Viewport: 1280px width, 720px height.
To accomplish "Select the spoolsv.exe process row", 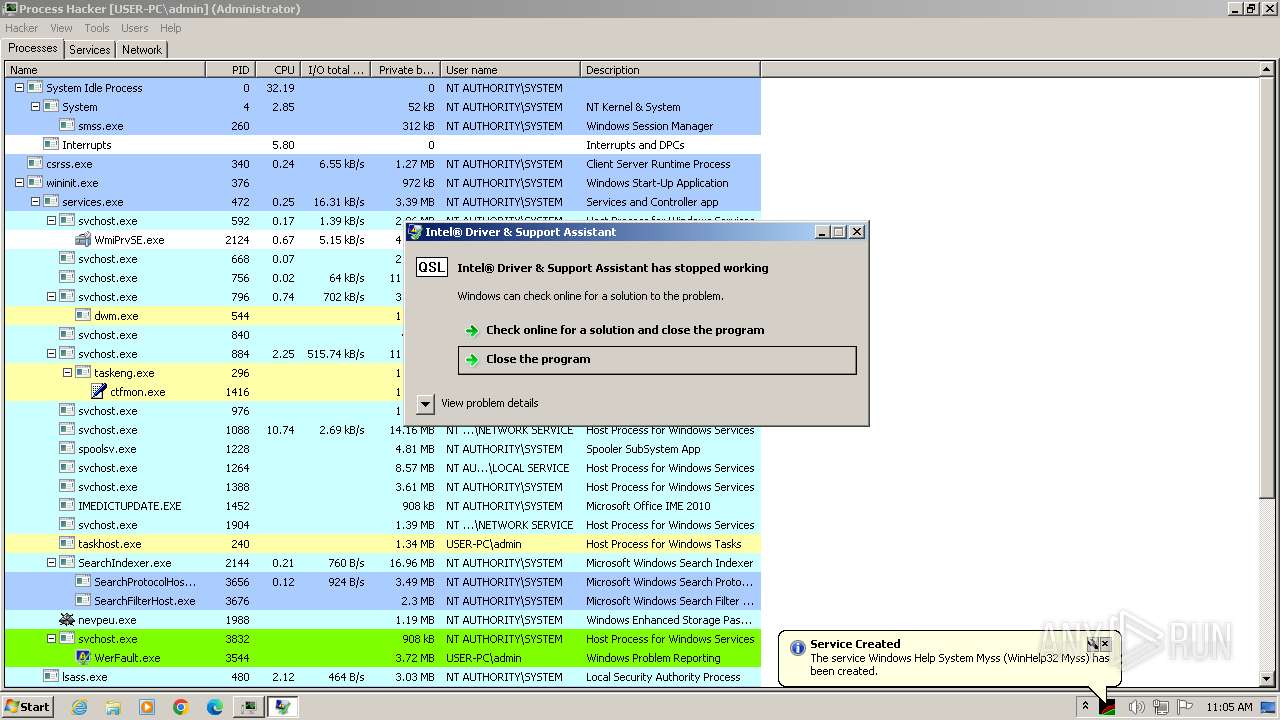I will (x=383, y=449).
